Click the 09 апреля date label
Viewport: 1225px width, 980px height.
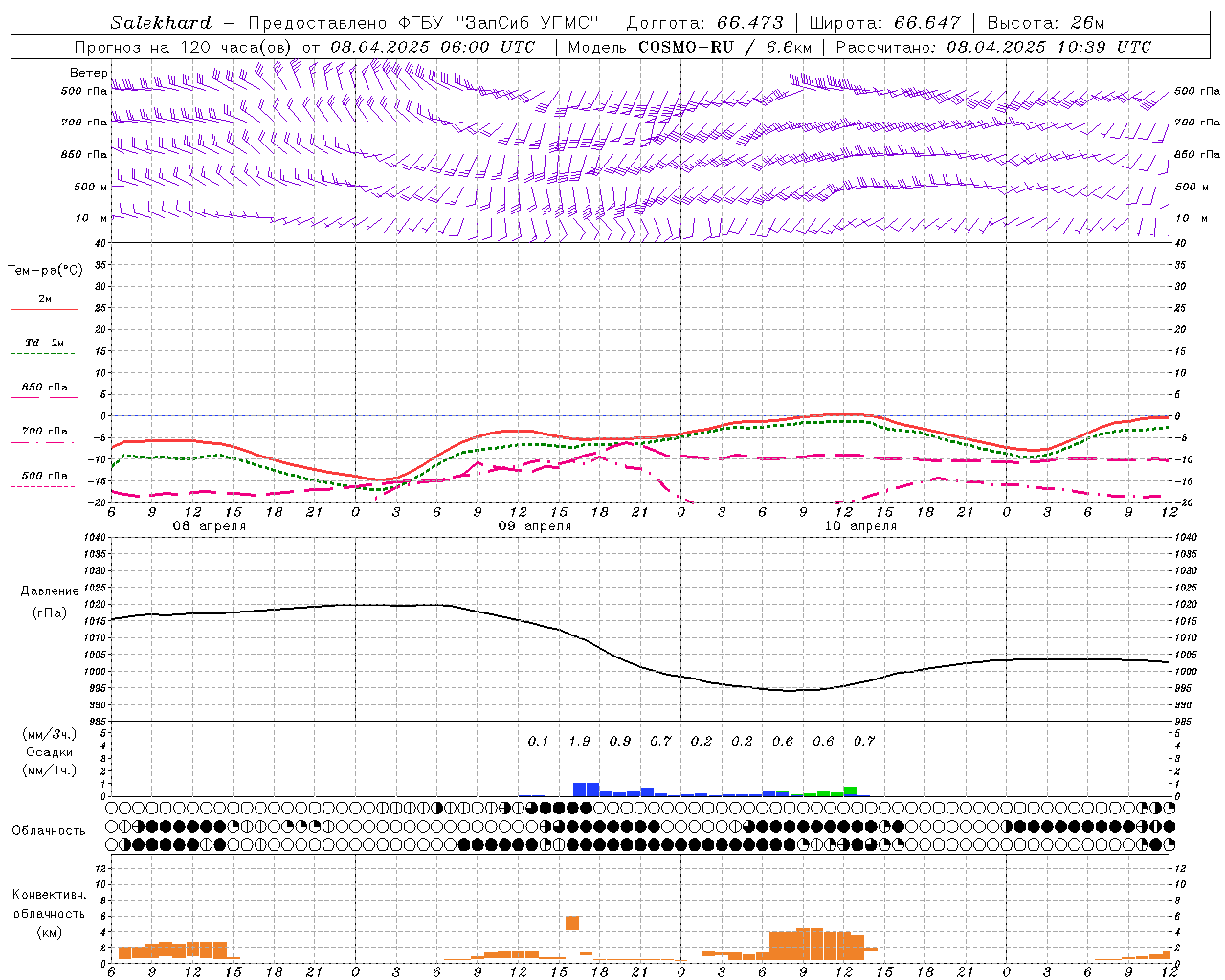click(534, 526)
